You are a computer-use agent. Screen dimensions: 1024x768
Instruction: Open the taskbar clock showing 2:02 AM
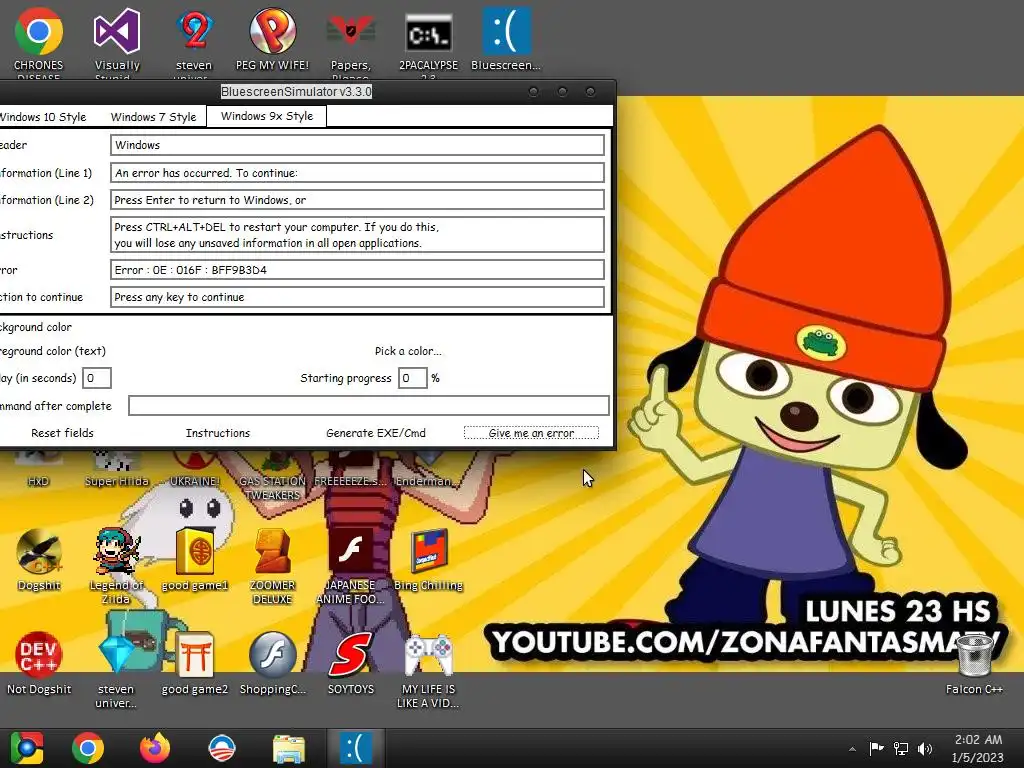pos(978,748)
